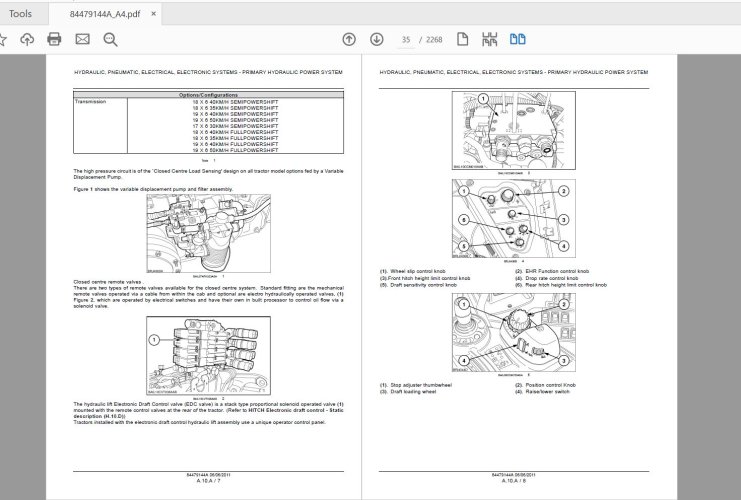Click 'Figure 1 shows the variable displacement pump' line

pos(153,189)
